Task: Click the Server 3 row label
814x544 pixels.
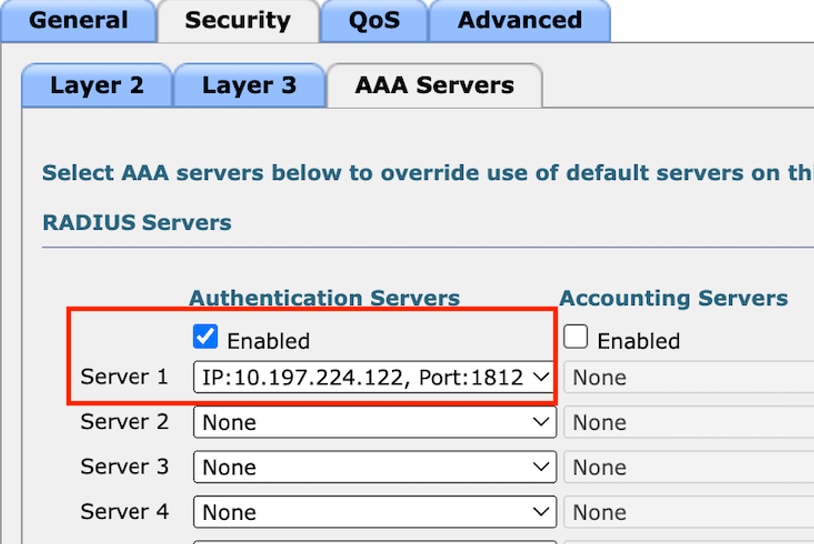Action: tap(125, 467)
